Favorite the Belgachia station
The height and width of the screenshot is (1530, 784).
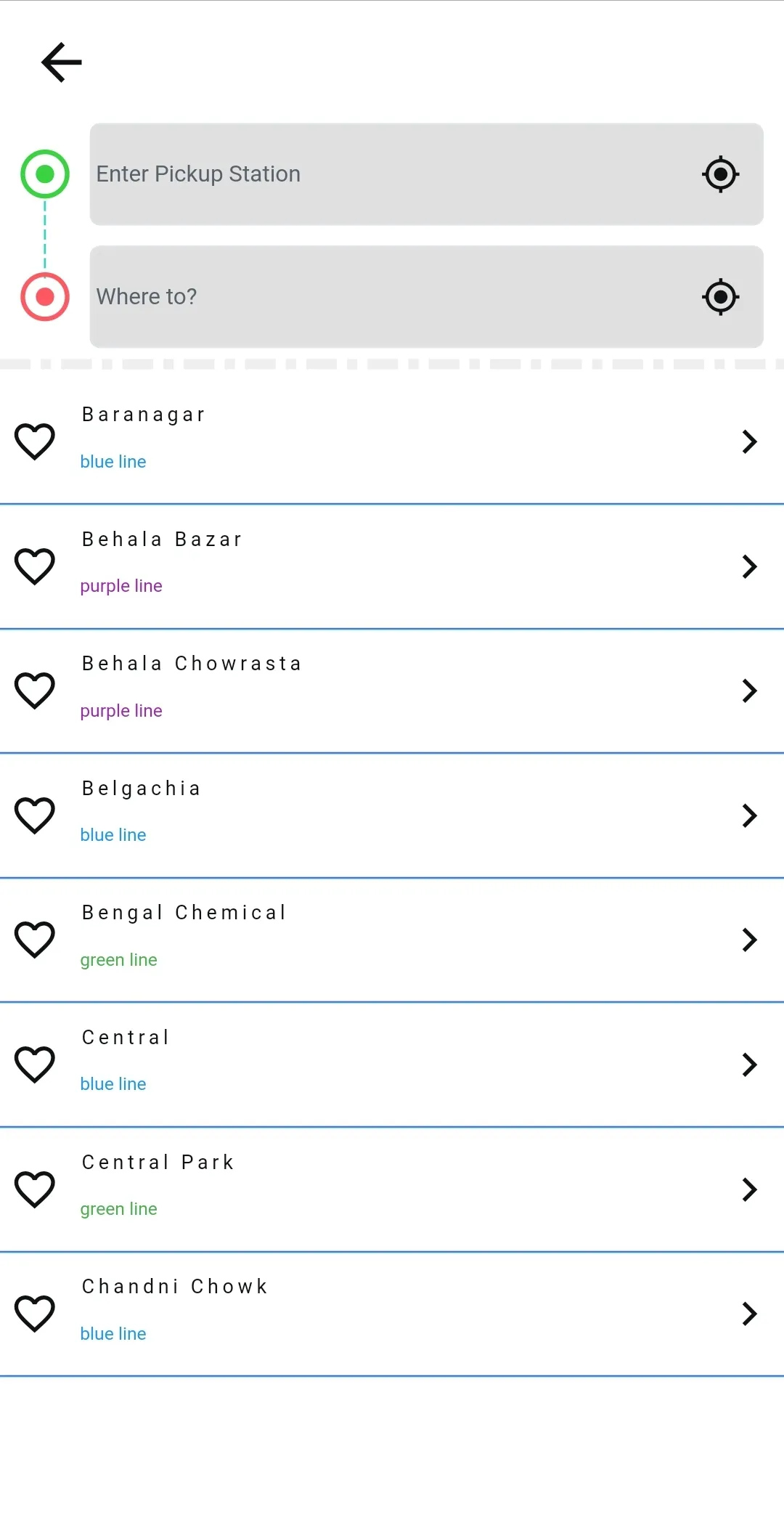35,815
